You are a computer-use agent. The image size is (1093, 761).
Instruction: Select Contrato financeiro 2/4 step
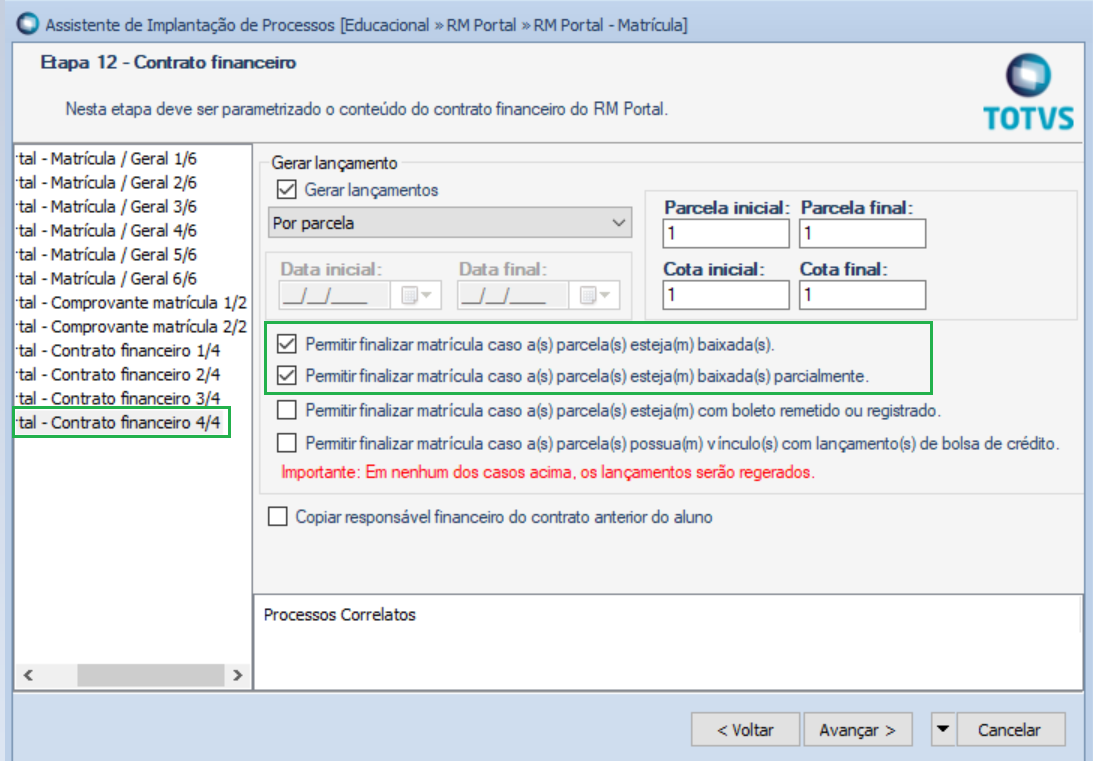pos(119,374)
